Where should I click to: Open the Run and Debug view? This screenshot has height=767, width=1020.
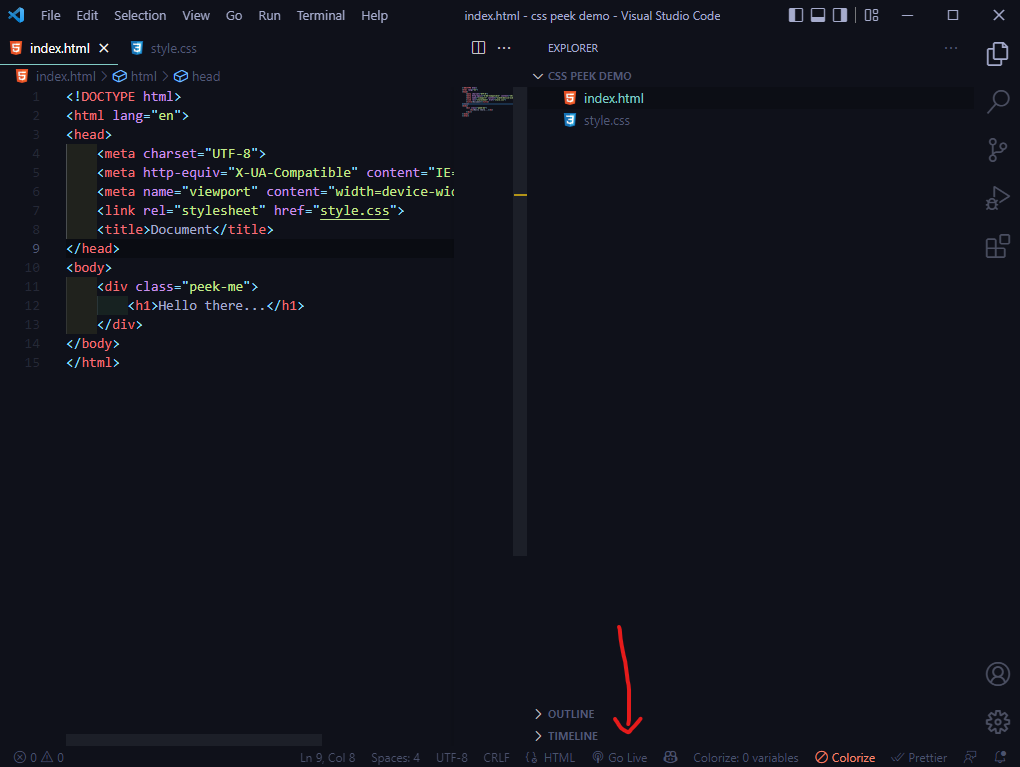coord(997,198)
